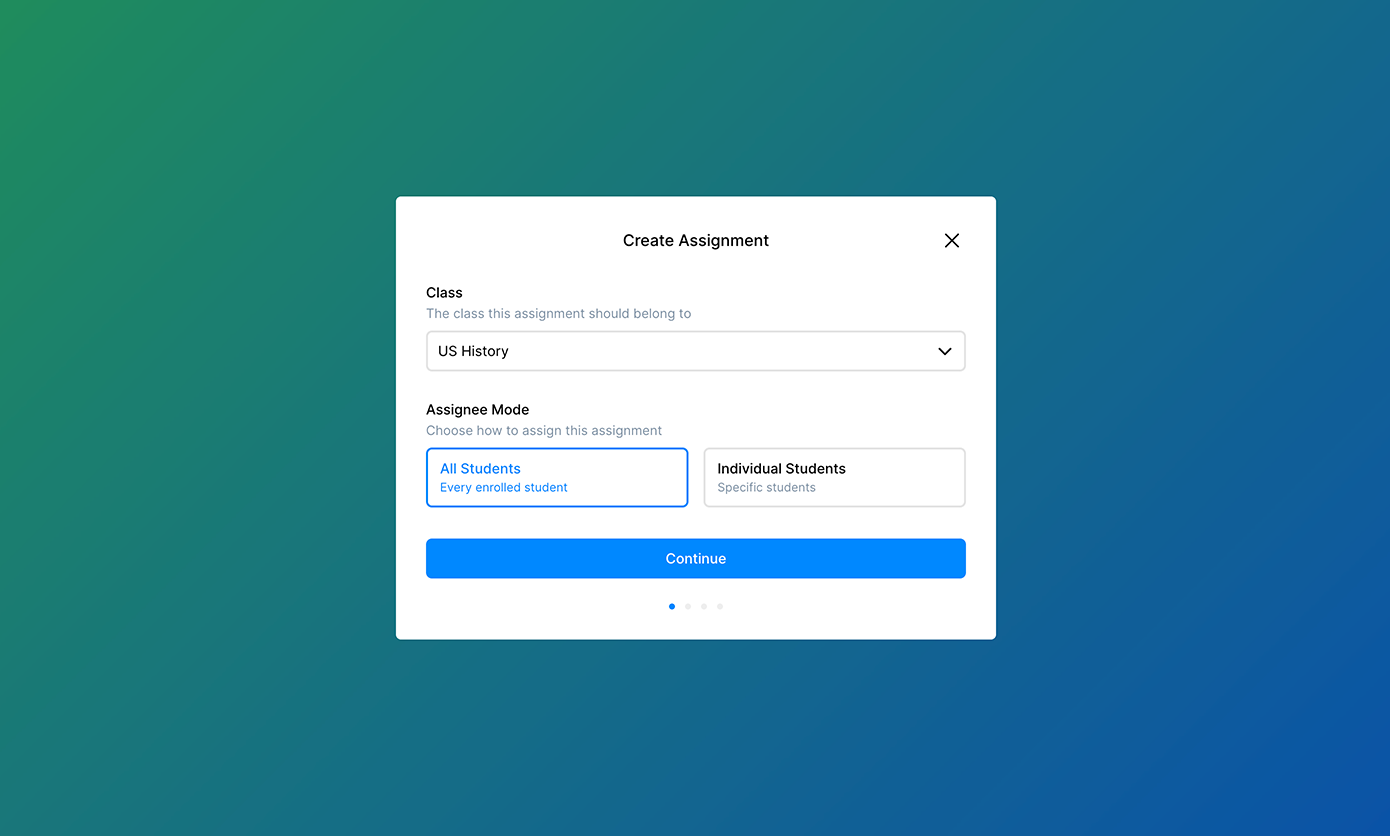Image resolution: width=1390 pixels, height=836 pixels.
Task: Click empty white space beside the step dots
Action: (x=850, y=606)
